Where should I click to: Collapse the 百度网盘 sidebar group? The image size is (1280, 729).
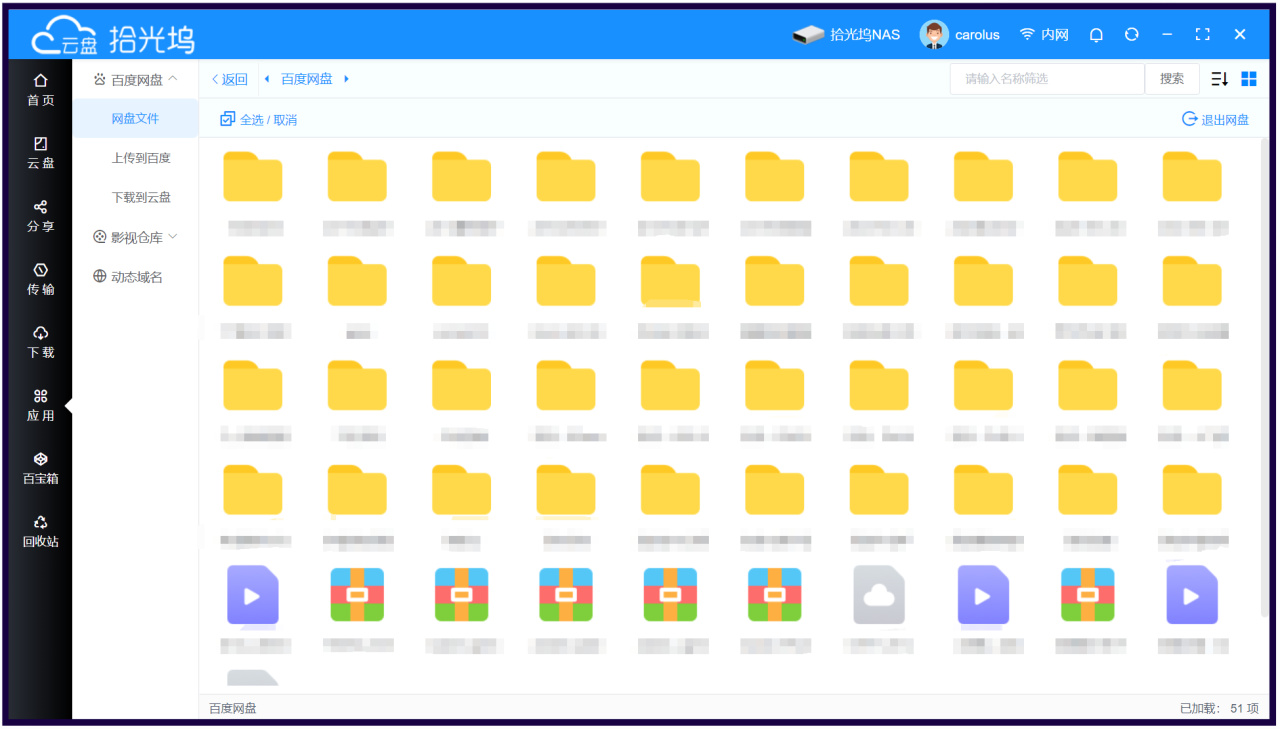point(135,79)
